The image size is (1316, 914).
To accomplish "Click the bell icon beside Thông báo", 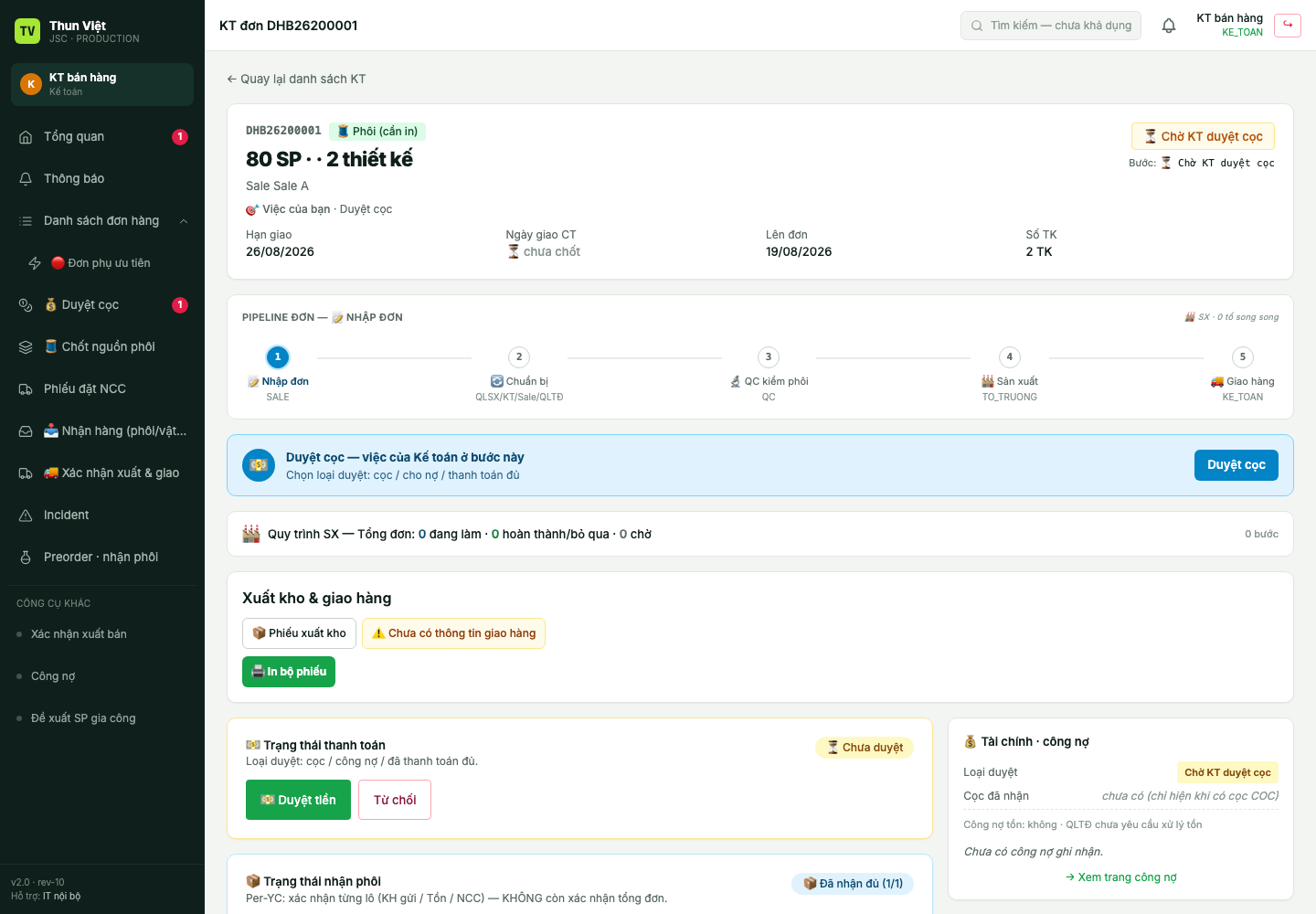I will tap(26, 179).
